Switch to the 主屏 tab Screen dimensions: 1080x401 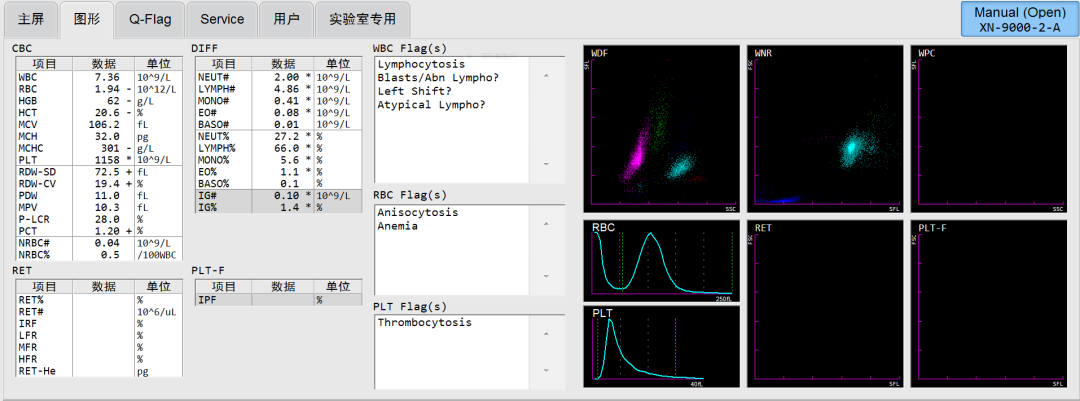point(31,19)
